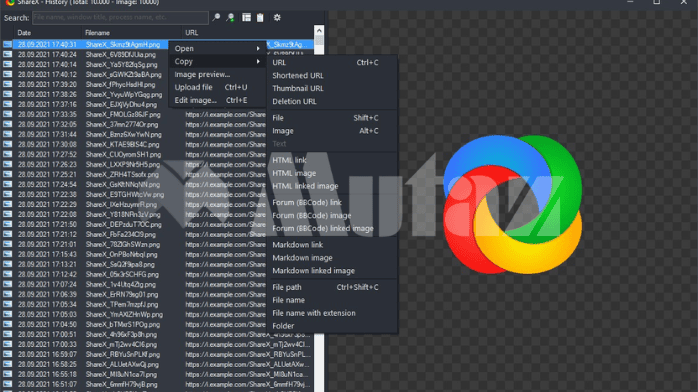Select the row dated 28.09.2021 17:26:23
The image size is (698, 392).
tap(157, 165)
